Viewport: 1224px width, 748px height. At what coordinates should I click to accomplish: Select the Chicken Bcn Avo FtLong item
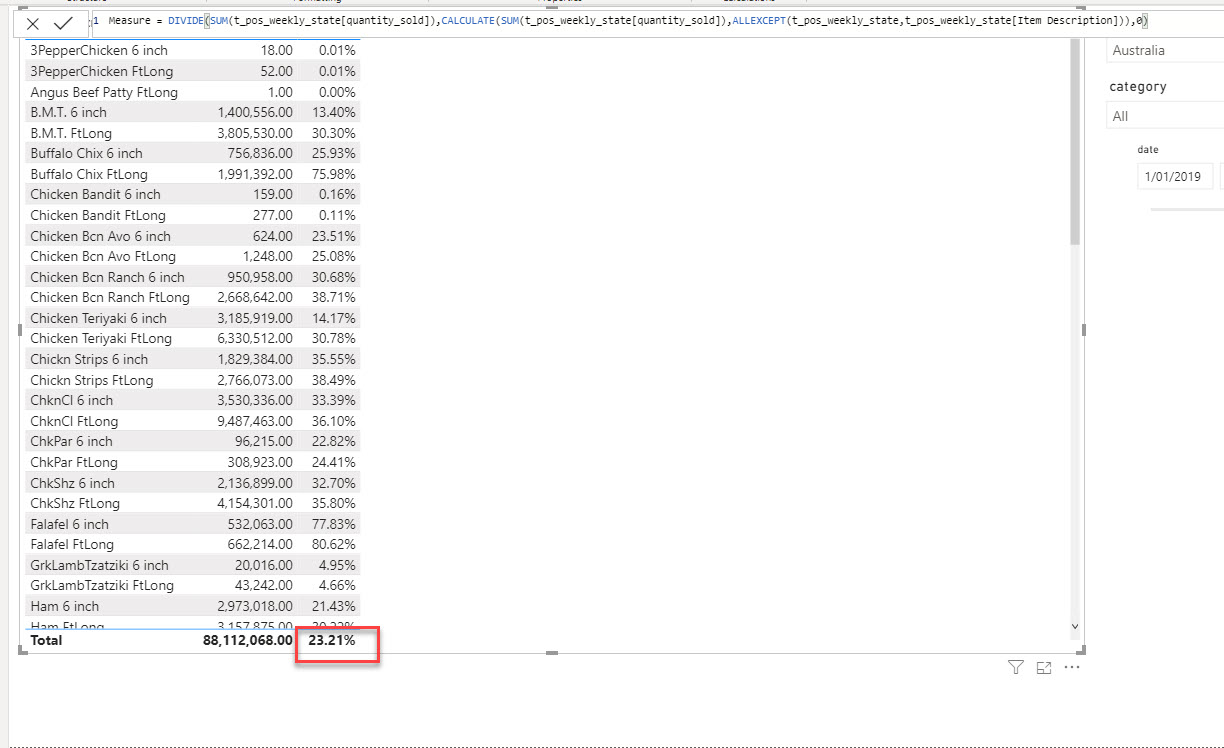103,256
